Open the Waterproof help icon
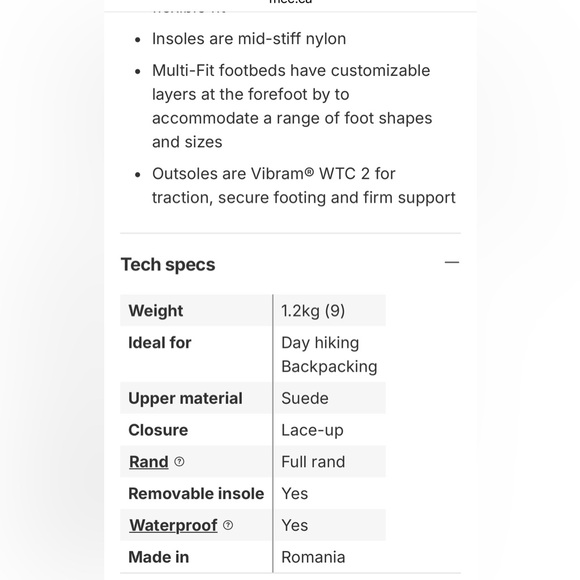Viewport: 580px width, 580px height. tap(228, 525)
